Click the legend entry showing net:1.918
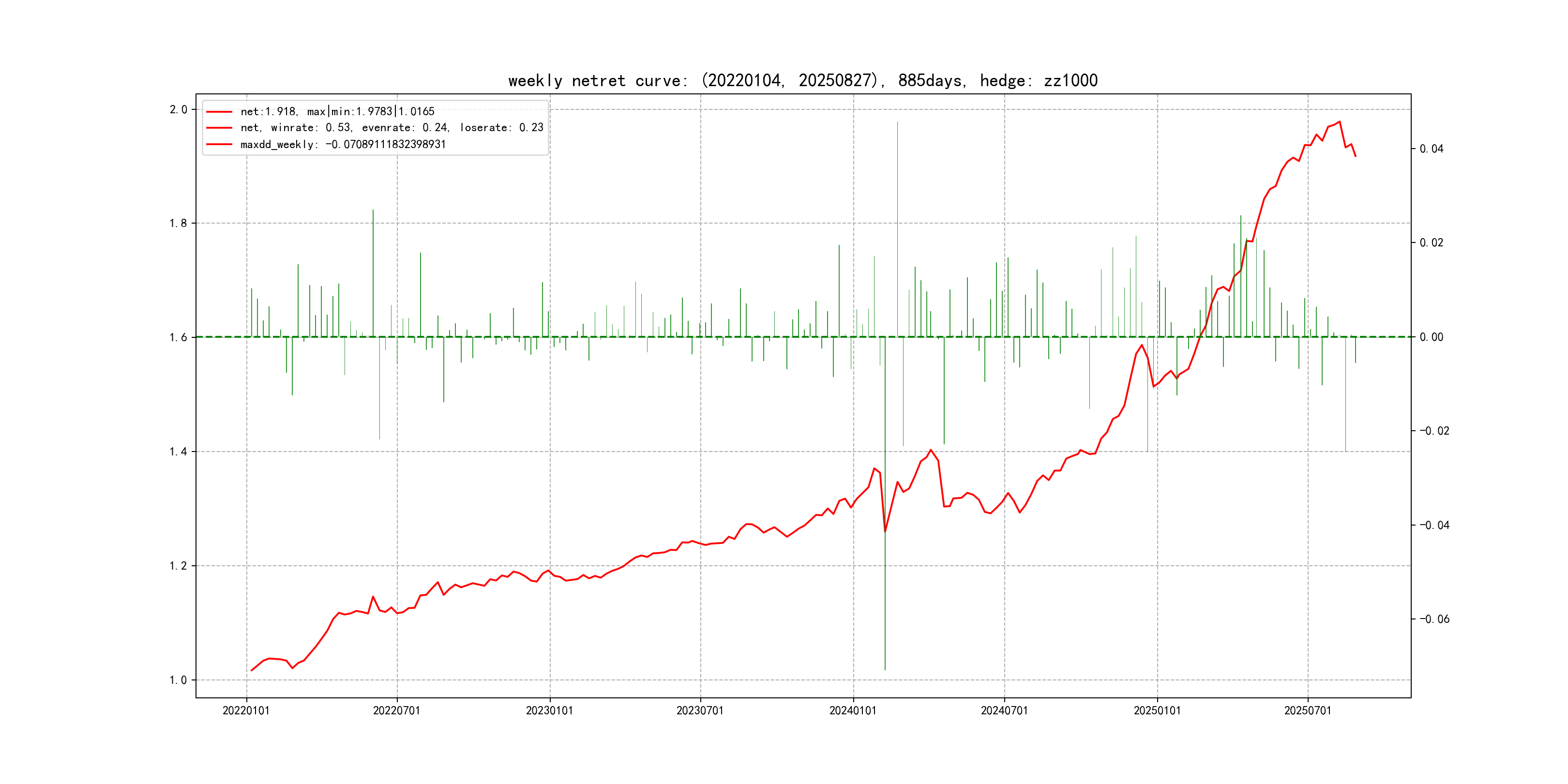This screenshot has height=784, width=1568. tap(337, 111)
